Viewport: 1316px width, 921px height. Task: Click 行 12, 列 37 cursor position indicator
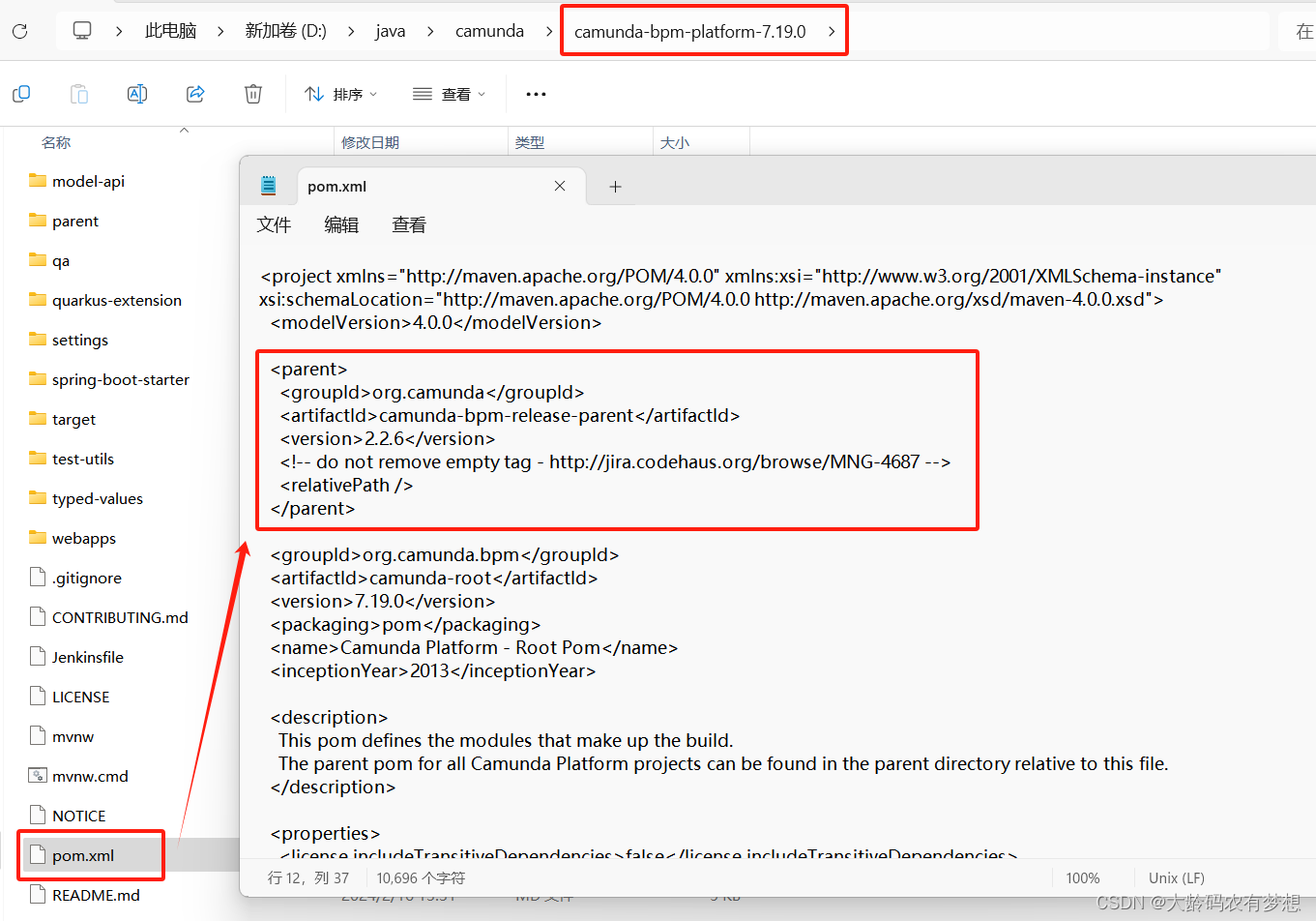pos(308,877)
